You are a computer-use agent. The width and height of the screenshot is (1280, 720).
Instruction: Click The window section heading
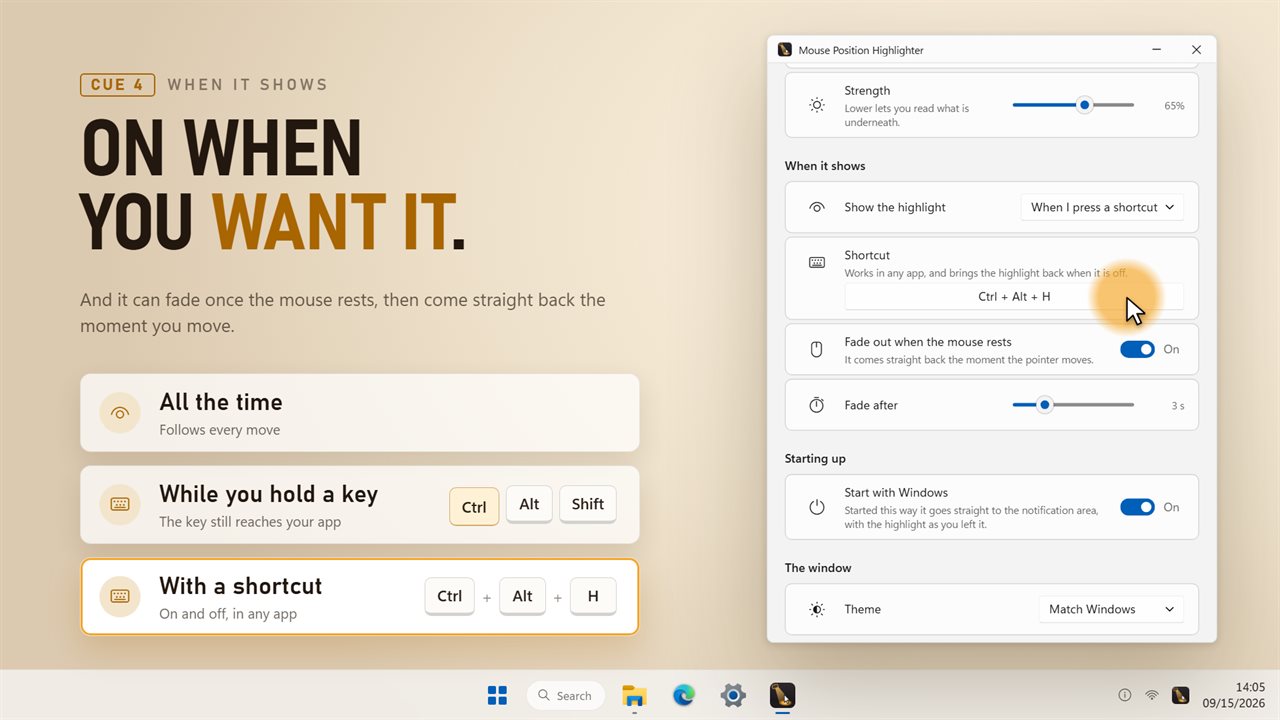pos(818,567)
